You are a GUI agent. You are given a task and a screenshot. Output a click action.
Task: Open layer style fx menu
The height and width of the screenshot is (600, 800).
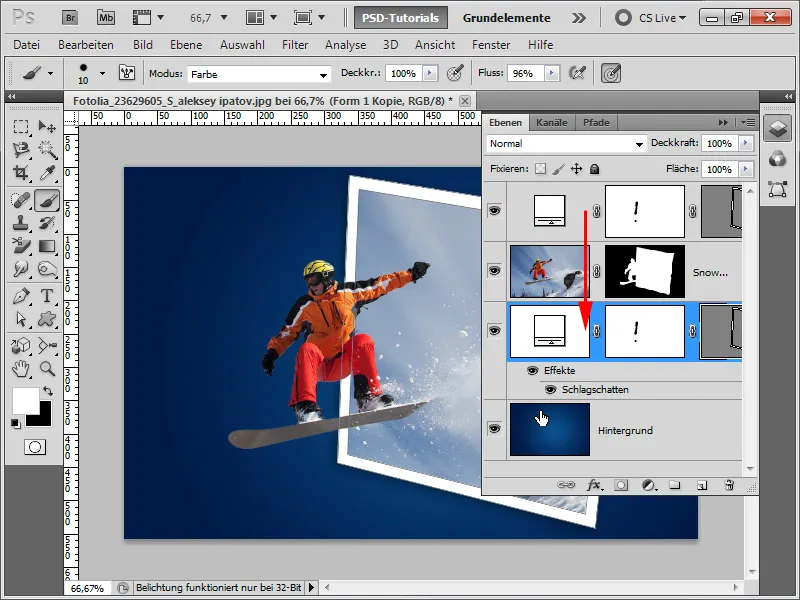click(x=593, y=485)
